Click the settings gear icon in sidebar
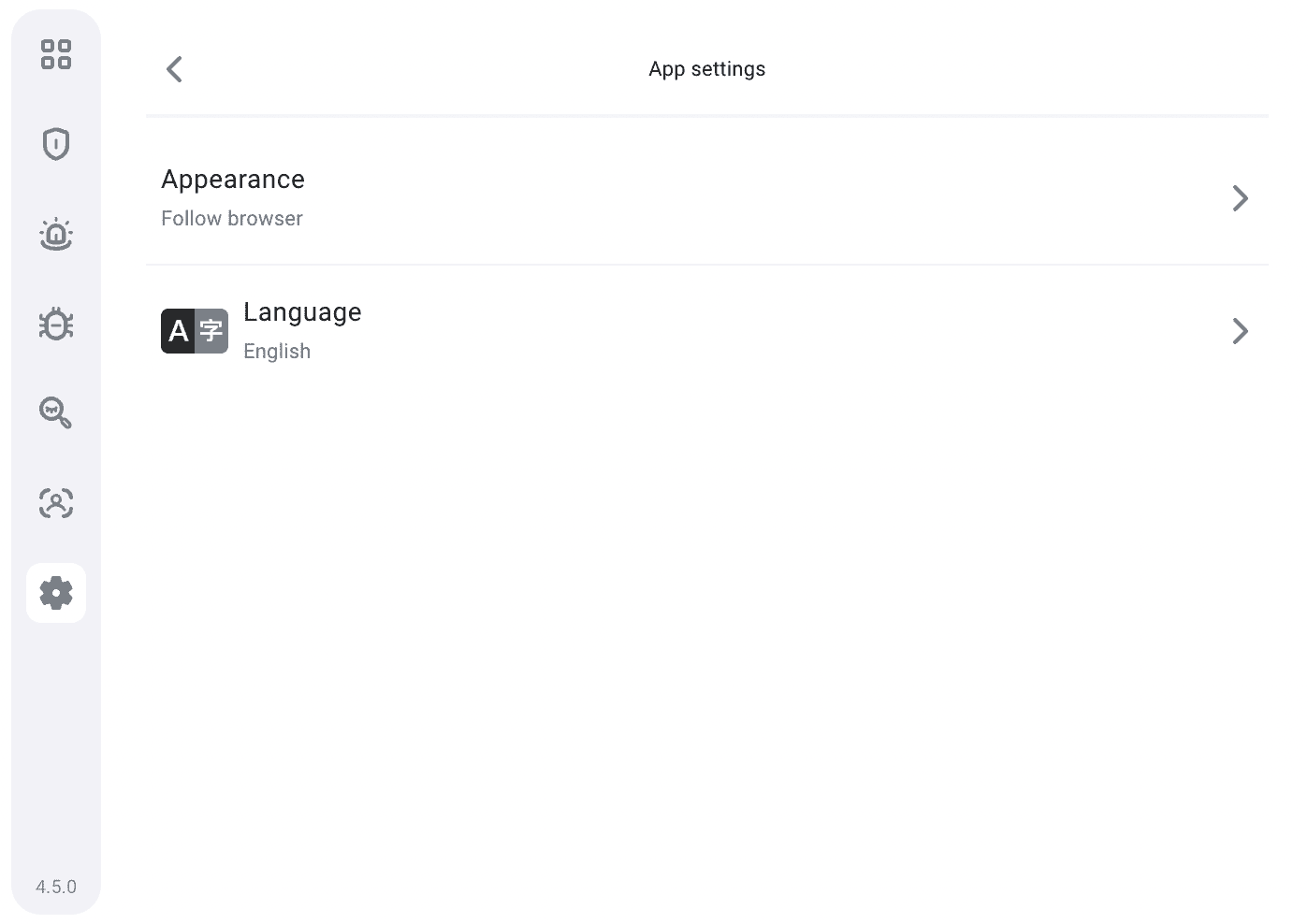Screen dimensions: 1308x924 [x=56, y=593]
